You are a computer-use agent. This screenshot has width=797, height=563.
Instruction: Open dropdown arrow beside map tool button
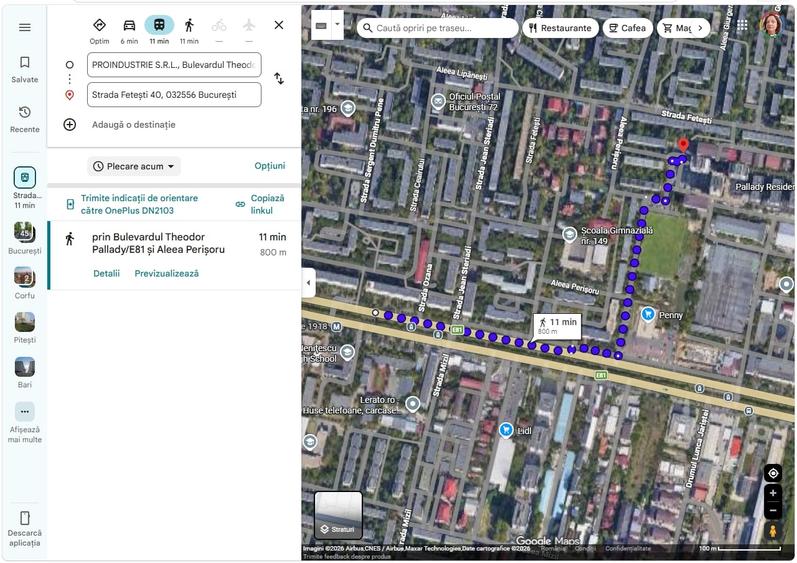click(337, 25)
